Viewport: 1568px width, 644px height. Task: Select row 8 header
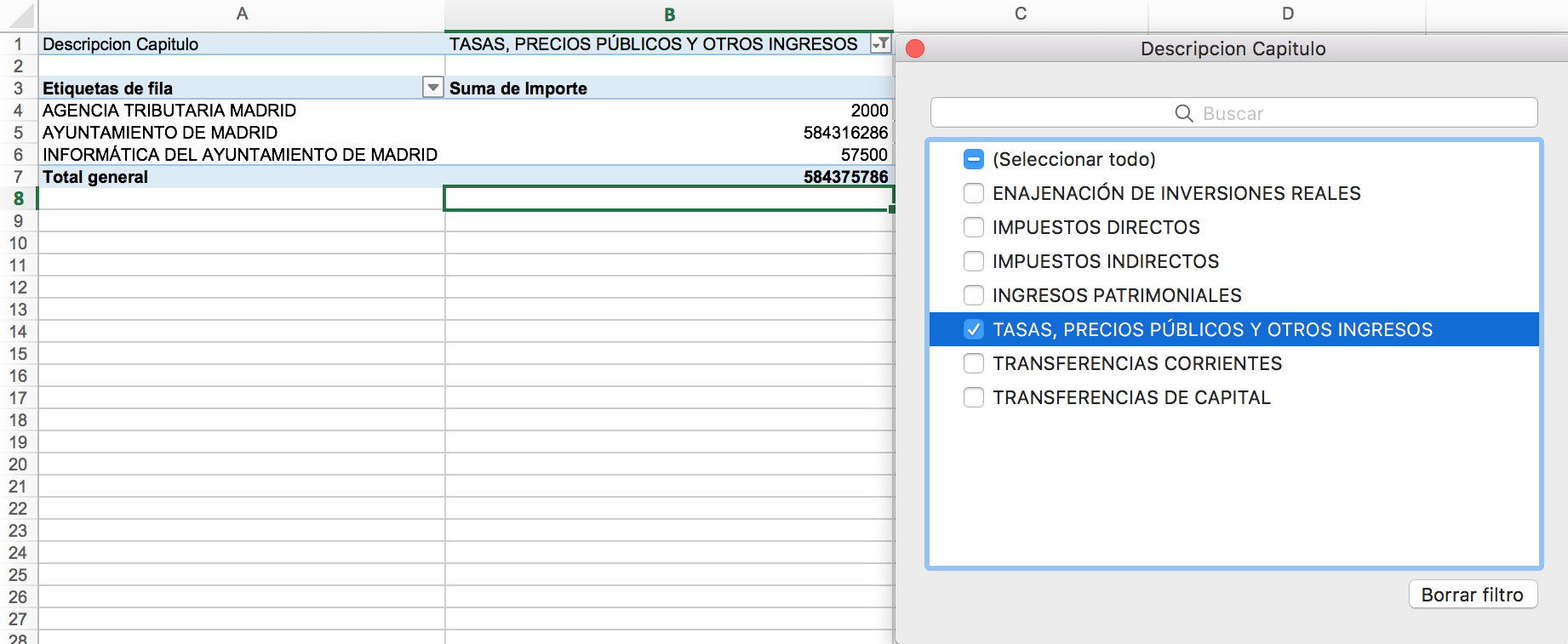[x=19, y=199]
